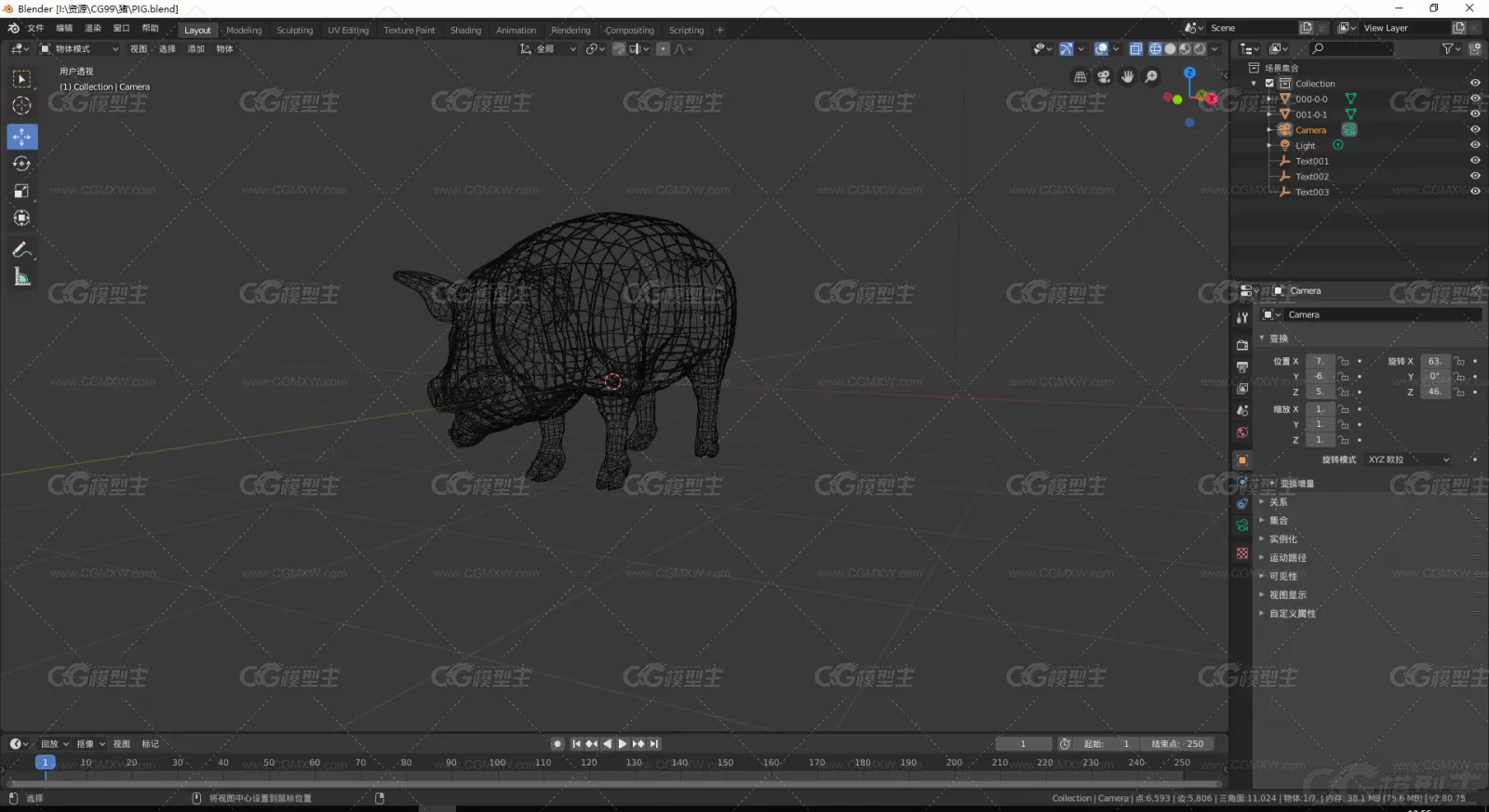The height and width of the screenshot is (812, 1489).
Task: Expand the 000-0-0 object in outliner
Action: [1268, 99]
